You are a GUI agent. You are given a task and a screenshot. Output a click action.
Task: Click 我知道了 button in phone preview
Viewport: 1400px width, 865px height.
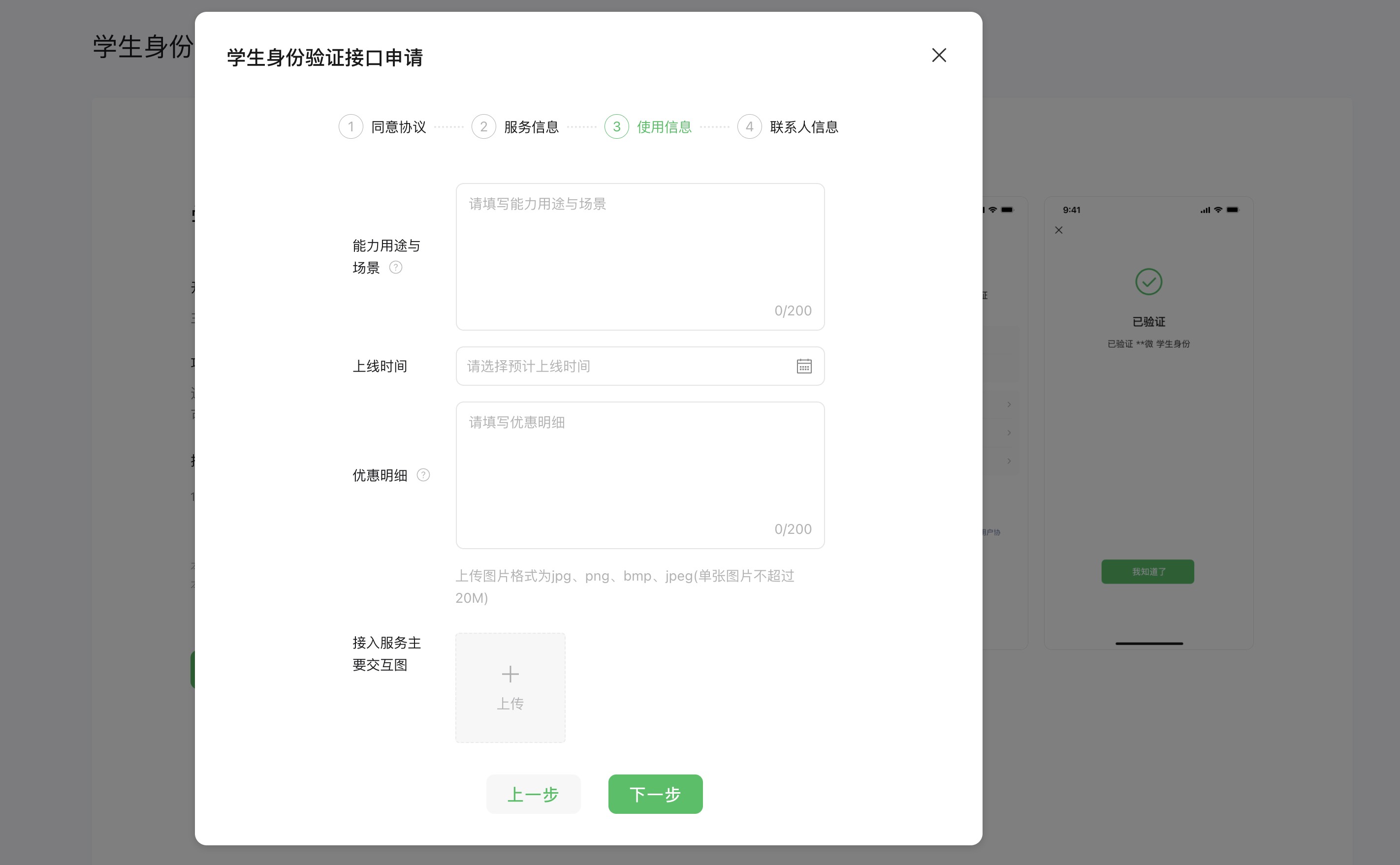point(1147,572)
